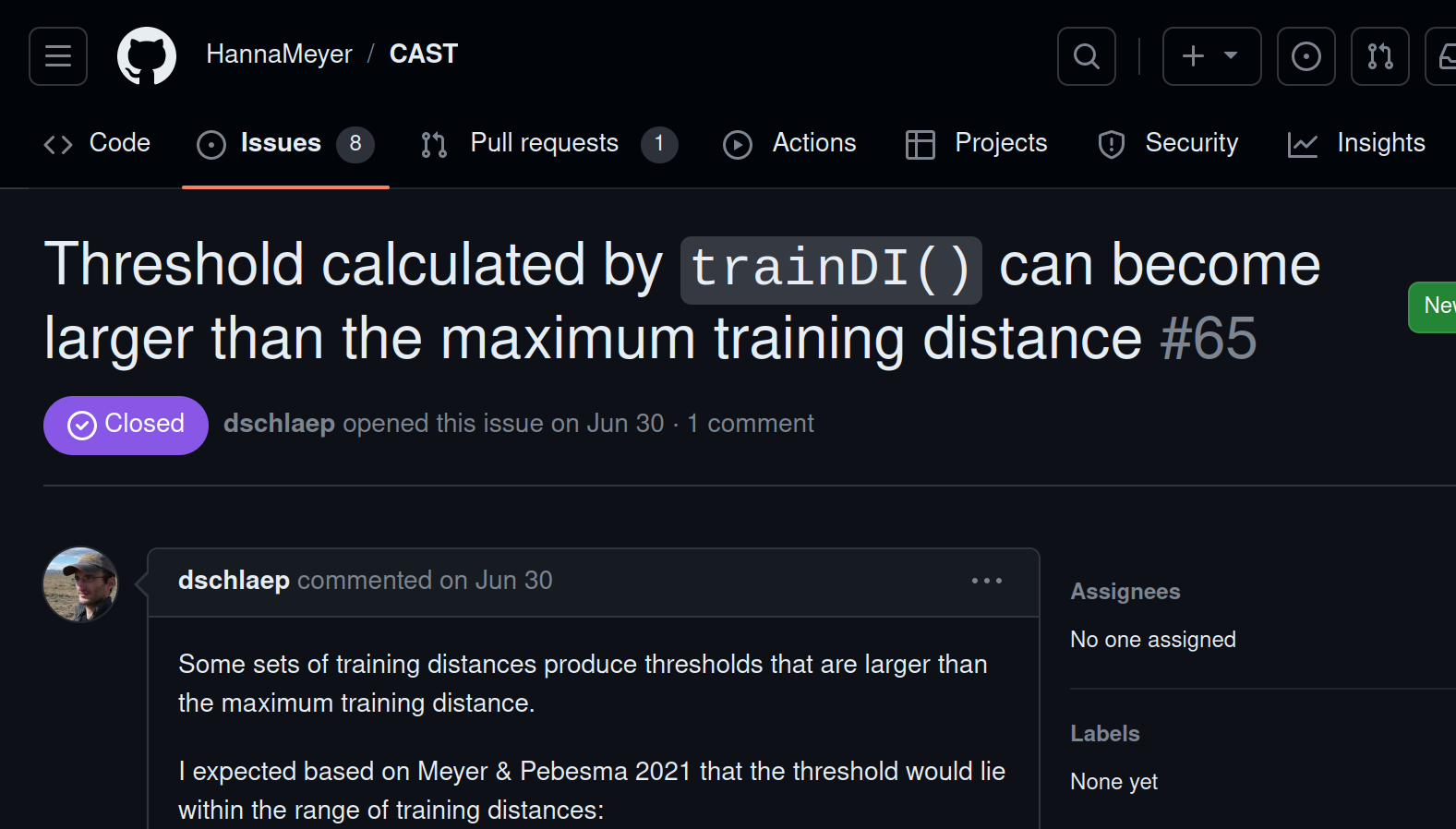
Task: Open the pull requests icon in header
Action: pos(1379,56)
